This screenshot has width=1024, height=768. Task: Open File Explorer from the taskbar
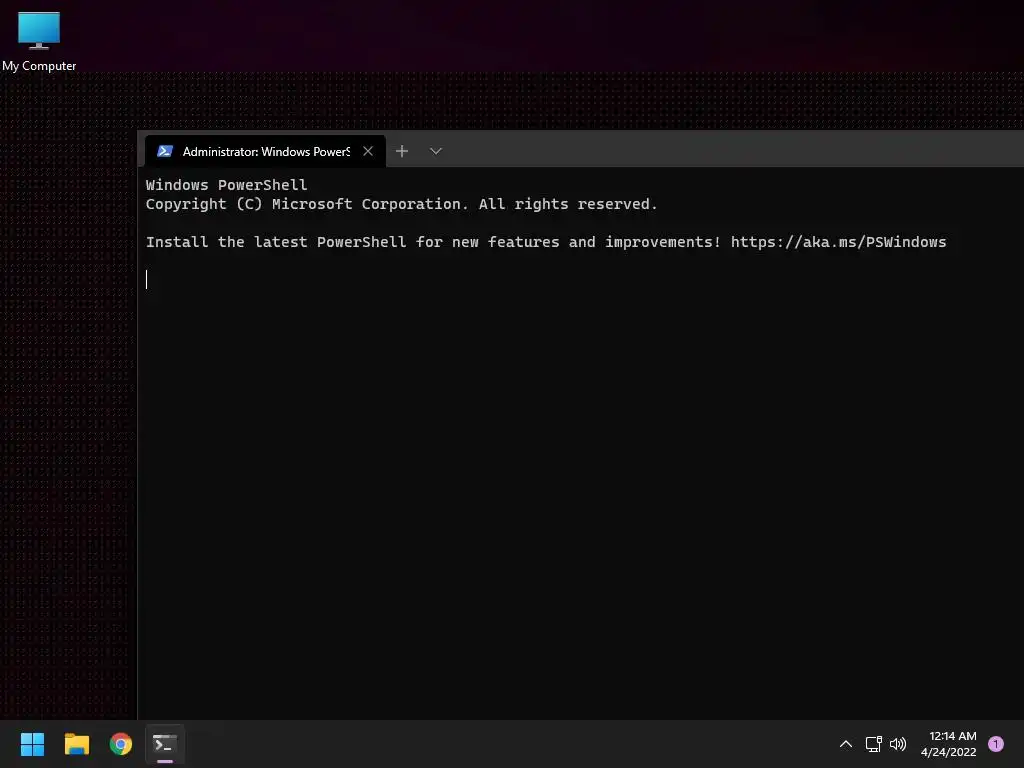76,744
